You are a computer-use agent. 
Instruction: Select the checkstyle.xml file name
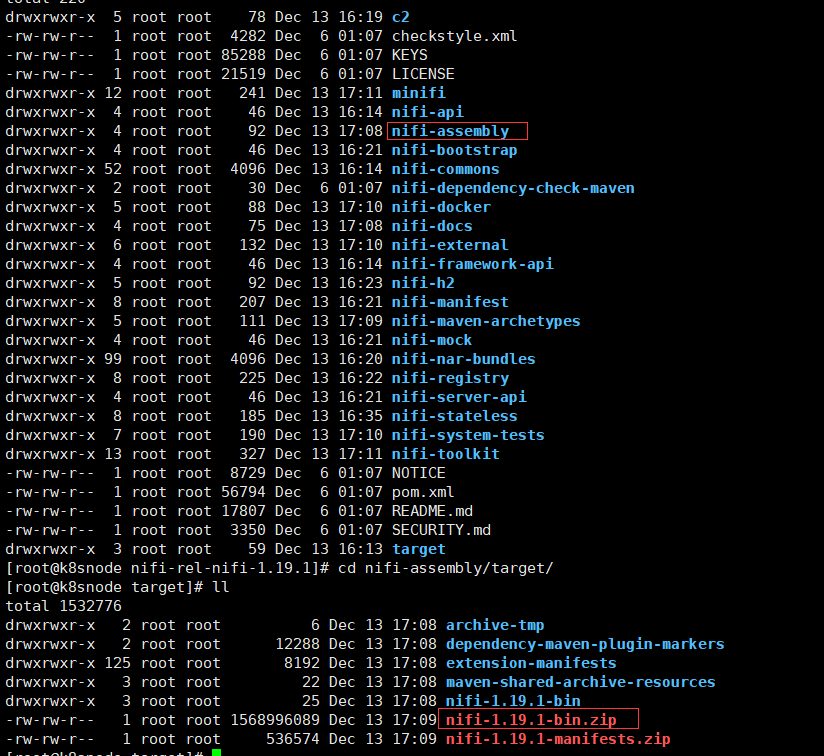[x=455, y=36]
